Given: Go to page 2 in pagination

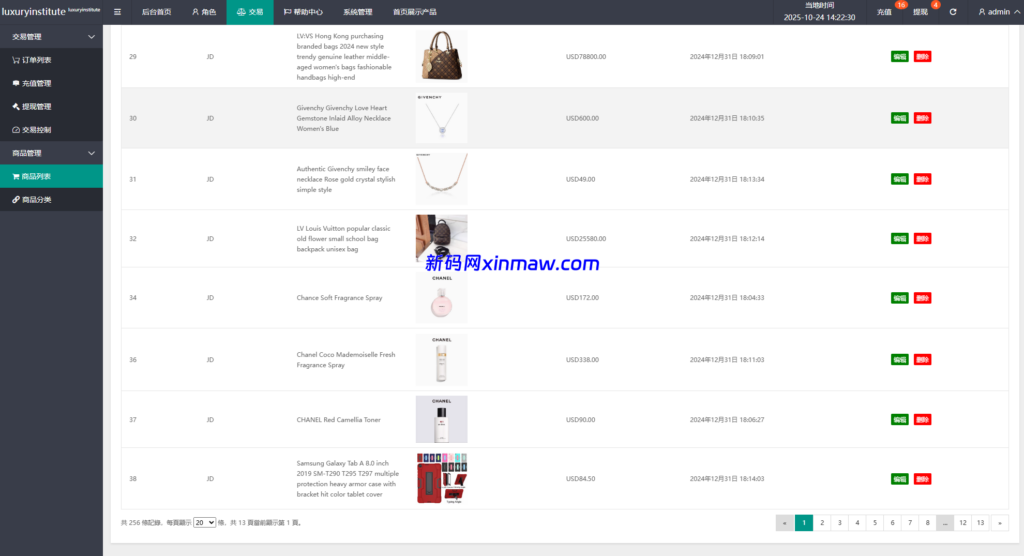Looking at the screenshot, I should pyautogui.click(x=821, y=522).
